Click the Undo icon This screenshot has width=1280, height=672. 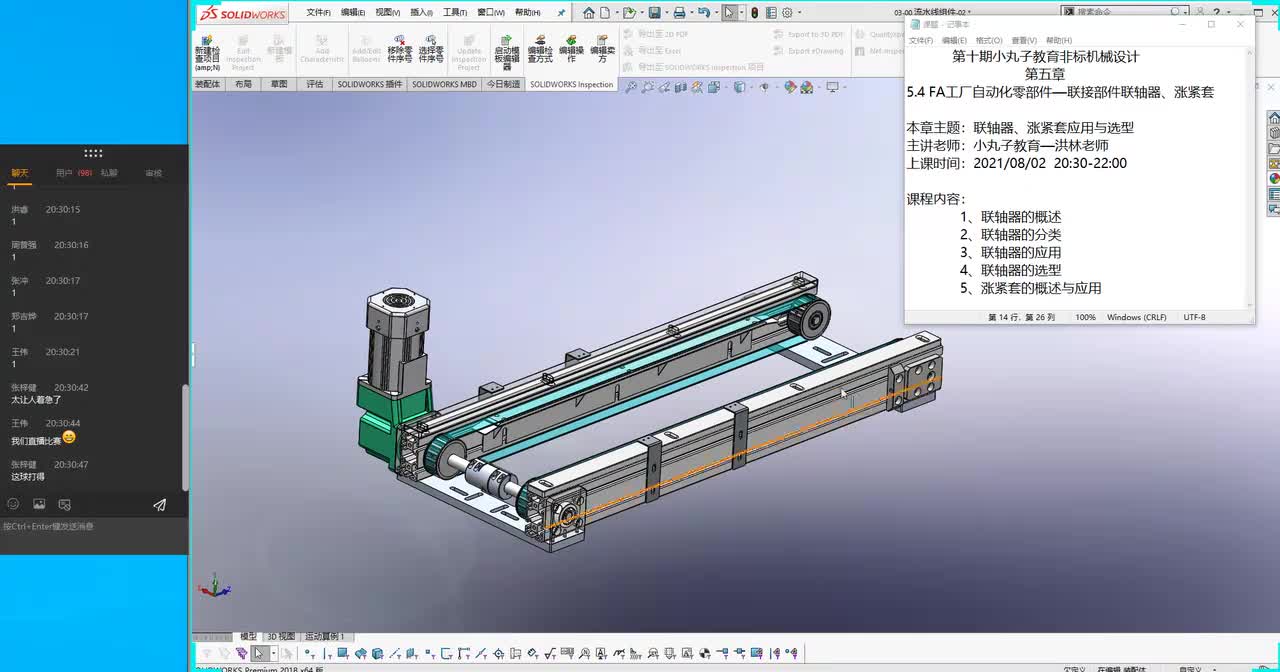pyautogui.click(x=704, y=12)
